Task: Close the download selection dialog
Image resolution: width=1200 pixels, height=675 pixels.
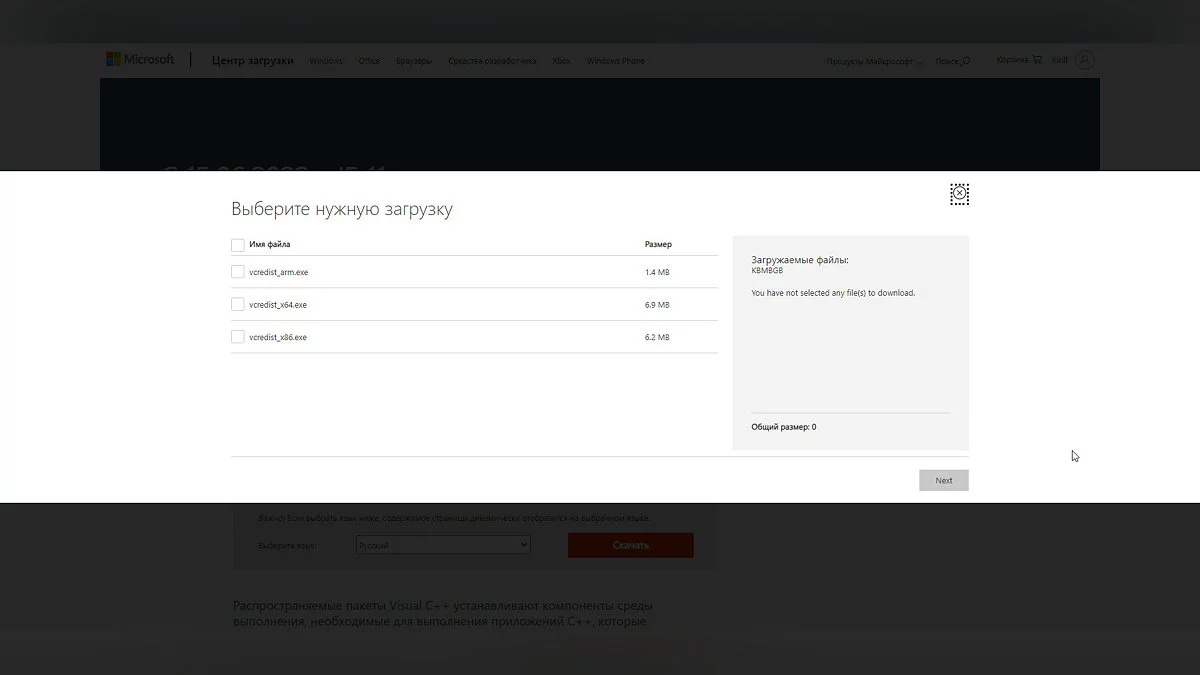Action: point(959,194)
